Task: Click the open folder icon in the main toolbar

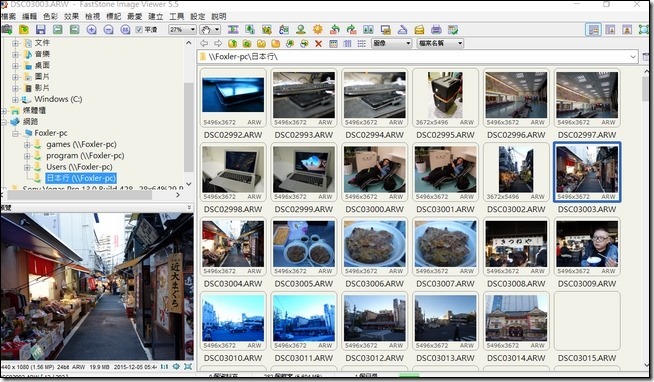Action: point(24,30)
